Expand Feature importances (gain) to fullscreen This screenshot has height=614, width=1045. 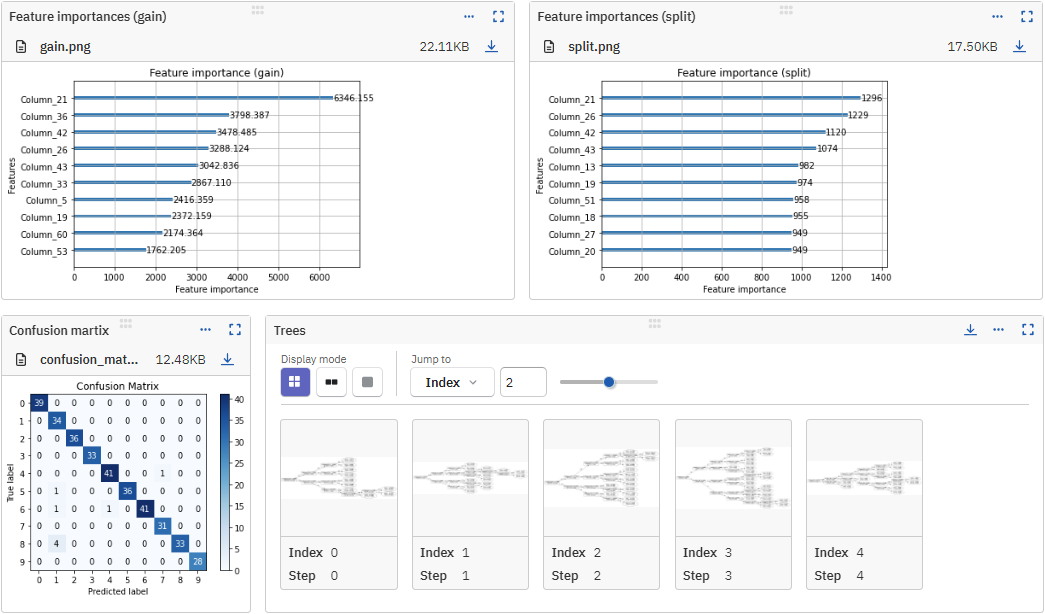pos(498,16)
